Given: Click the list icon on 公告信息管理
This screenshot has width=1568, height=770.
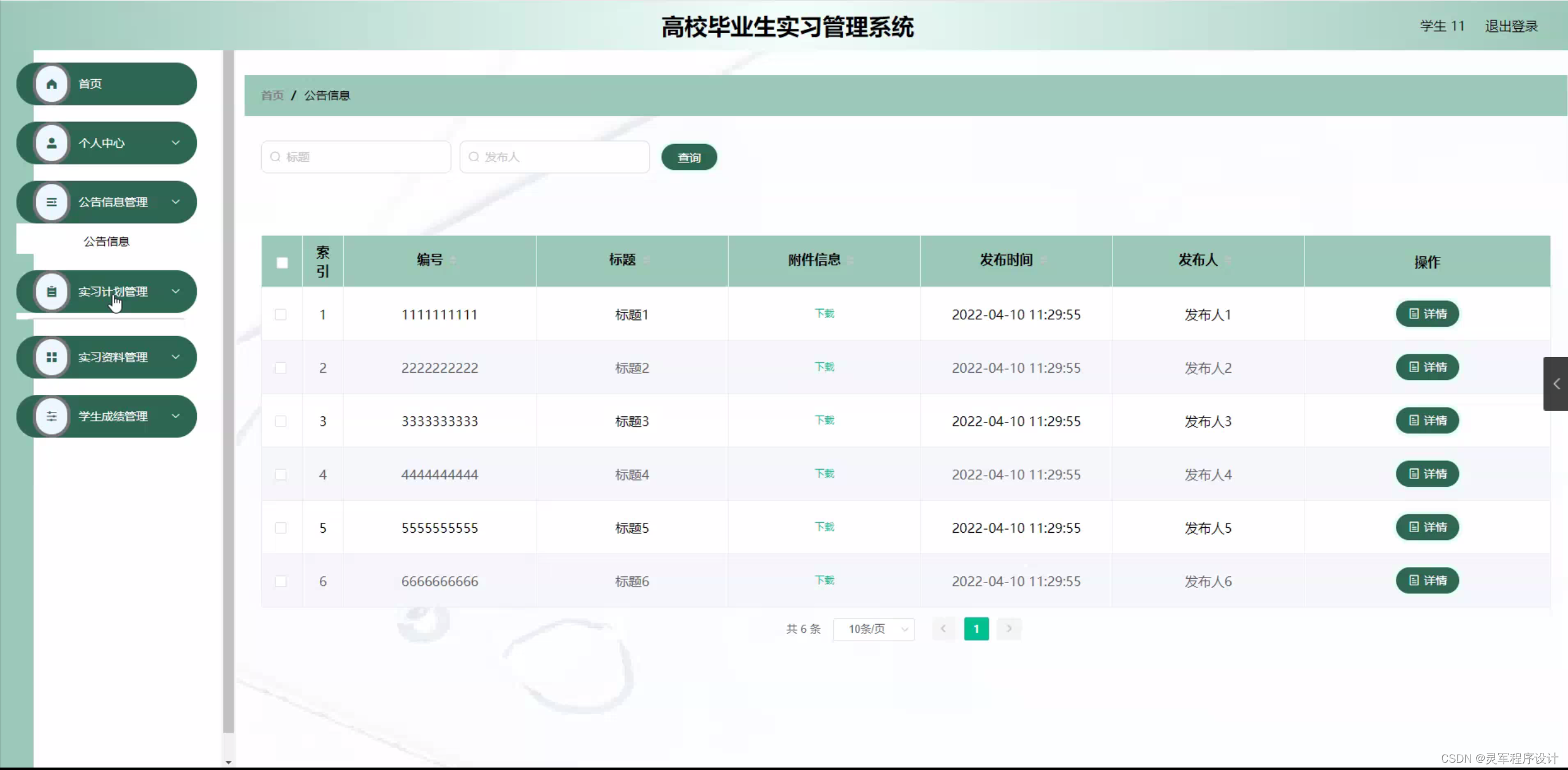Looking at the screenshot, I should click(x=51, y=202).
